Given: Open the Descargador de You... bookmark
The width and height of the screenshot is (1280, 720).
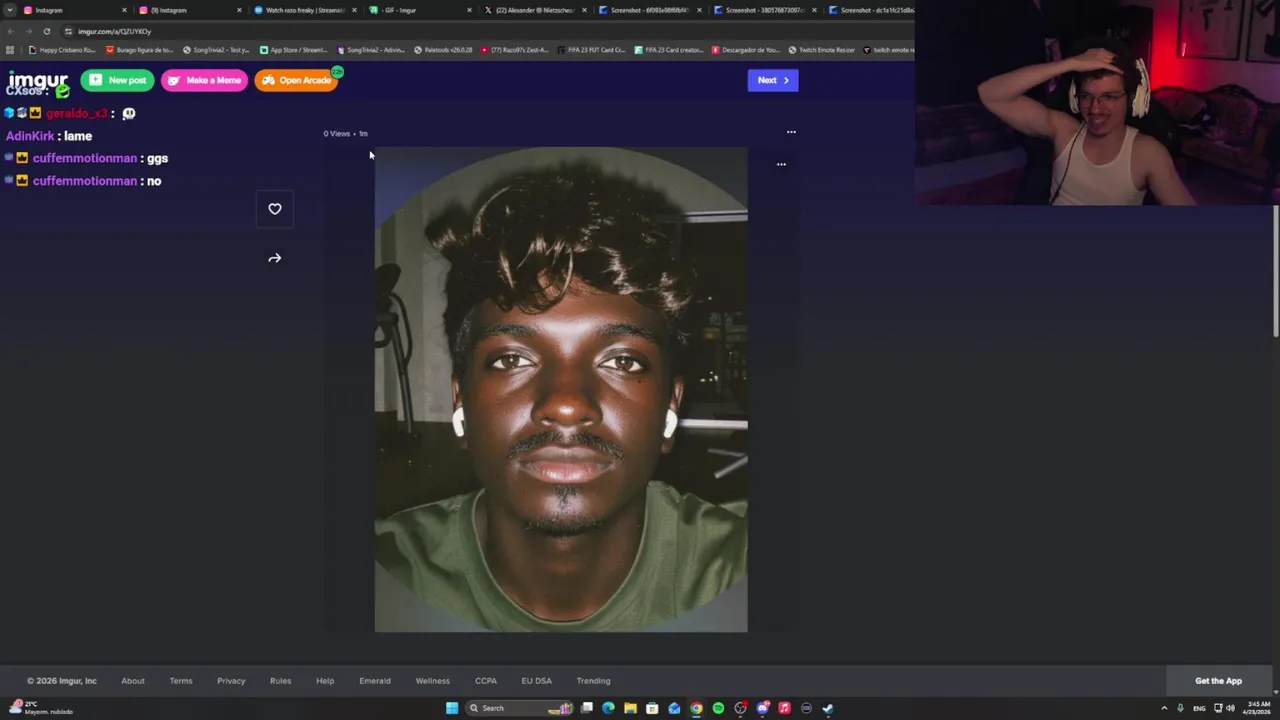Looking at the screenshot, I should click(745, 50).
